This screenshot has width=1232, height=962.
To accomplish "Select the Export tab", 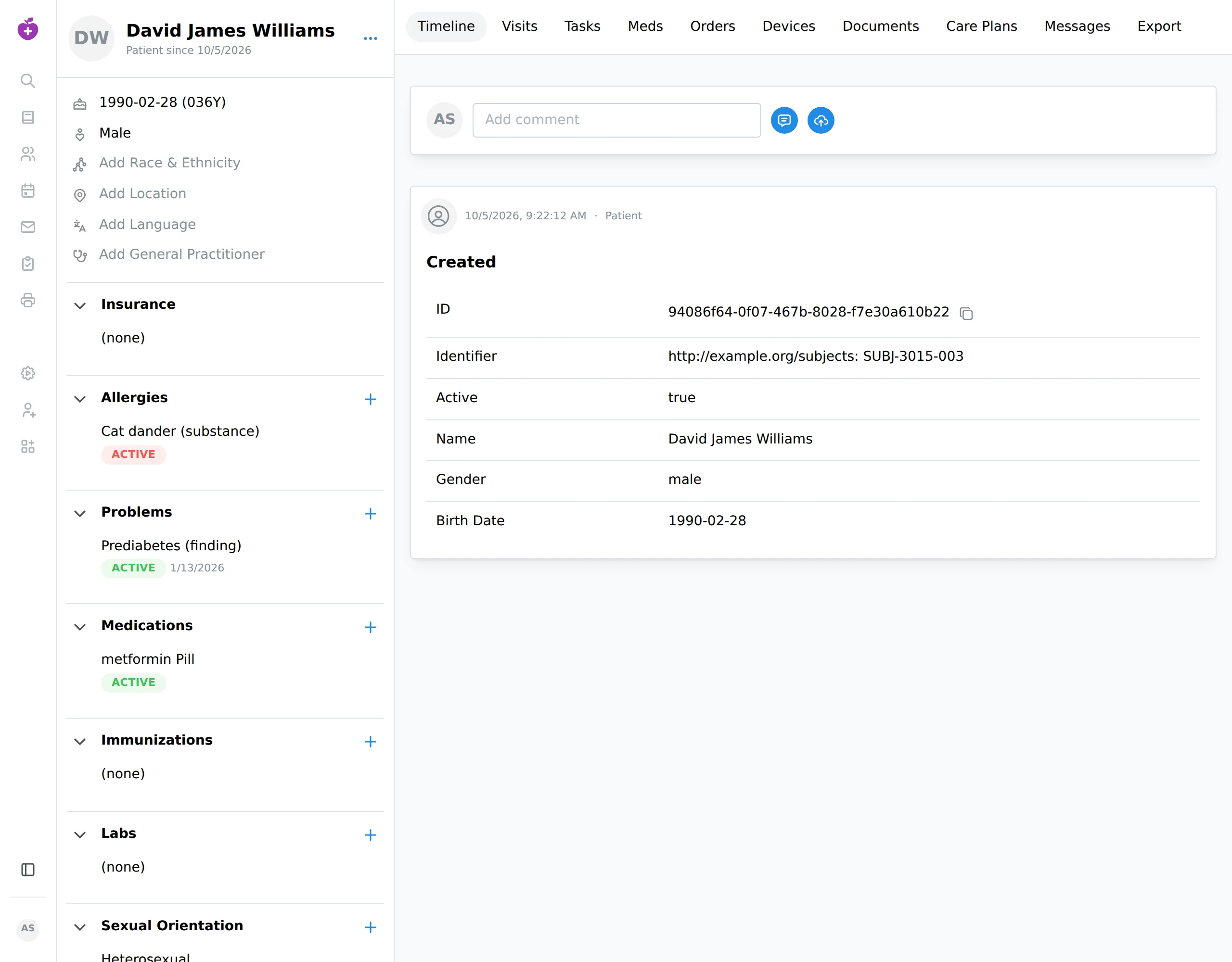I will pos(1159,26).
